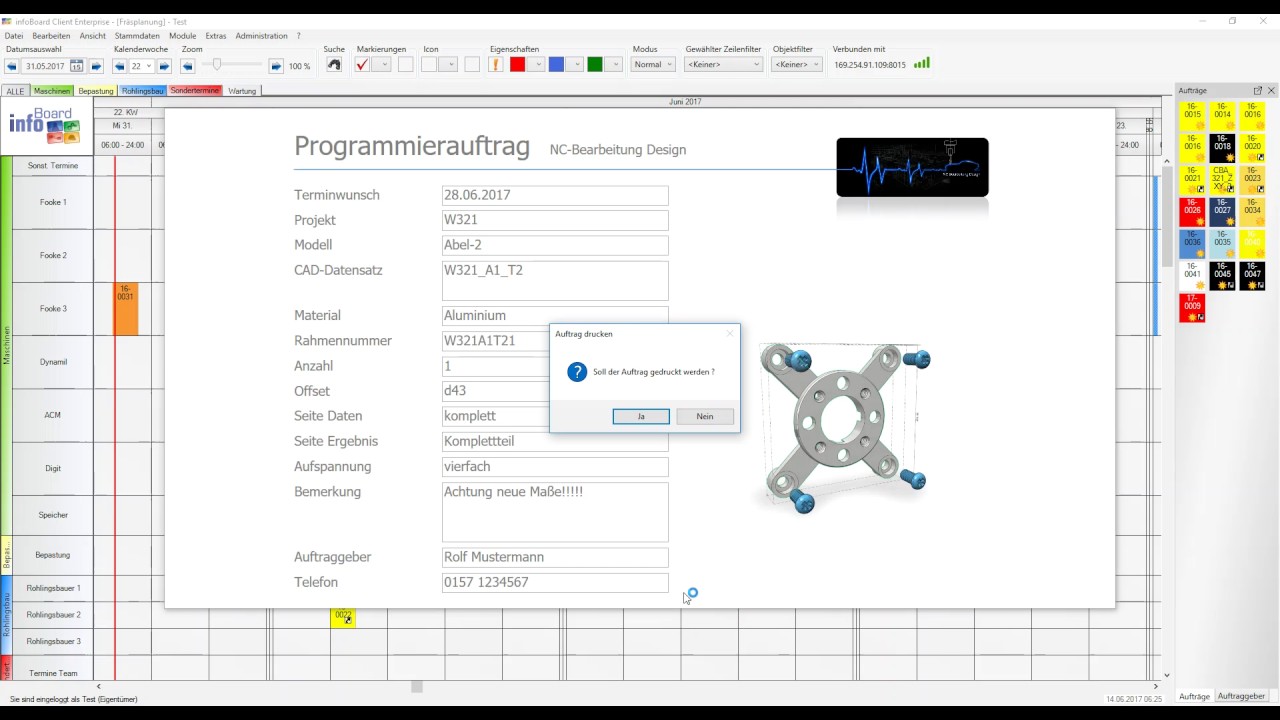Viewport: 1280px width, 720px height.
Task: Click the blue Eigenschaften color swatch
Action: coord(556,65)
